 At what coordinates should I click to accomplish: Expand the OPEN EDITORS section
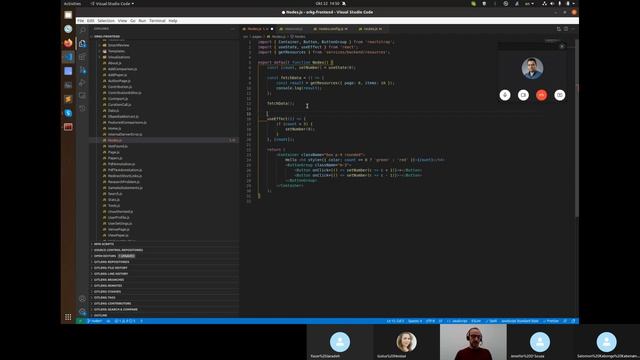pyautogui.click(x=164, y=256)
